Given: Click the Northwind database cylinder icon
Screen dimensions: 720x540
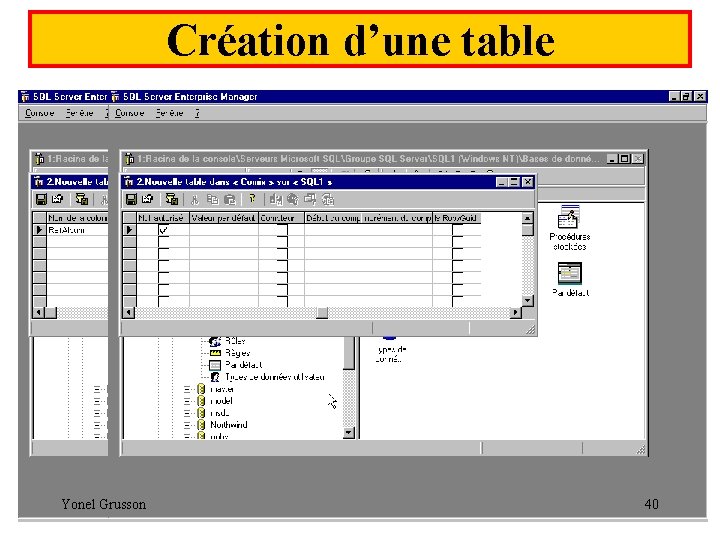Looking at the screenshot, I should pyautogui.click(x=201, y=425).
